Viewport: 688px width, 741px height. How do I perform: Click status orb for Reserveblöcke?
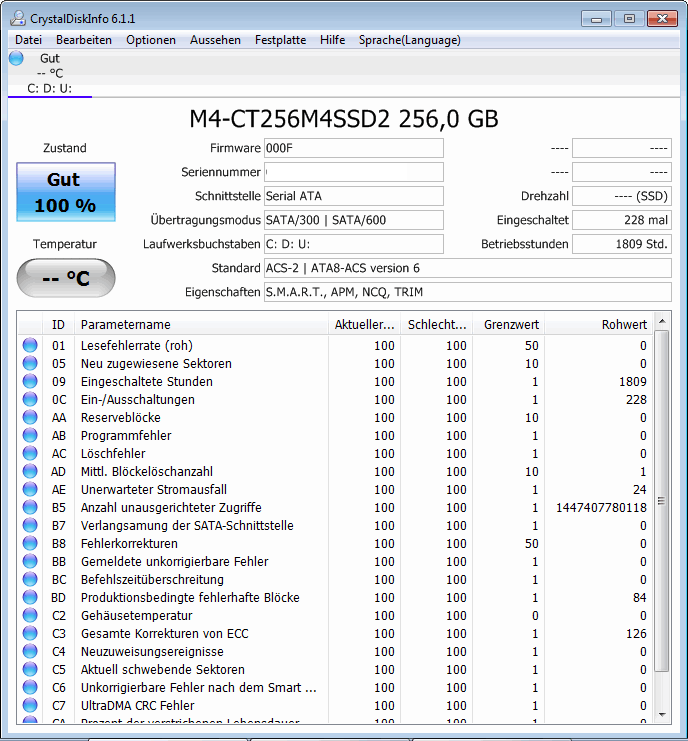30,417
